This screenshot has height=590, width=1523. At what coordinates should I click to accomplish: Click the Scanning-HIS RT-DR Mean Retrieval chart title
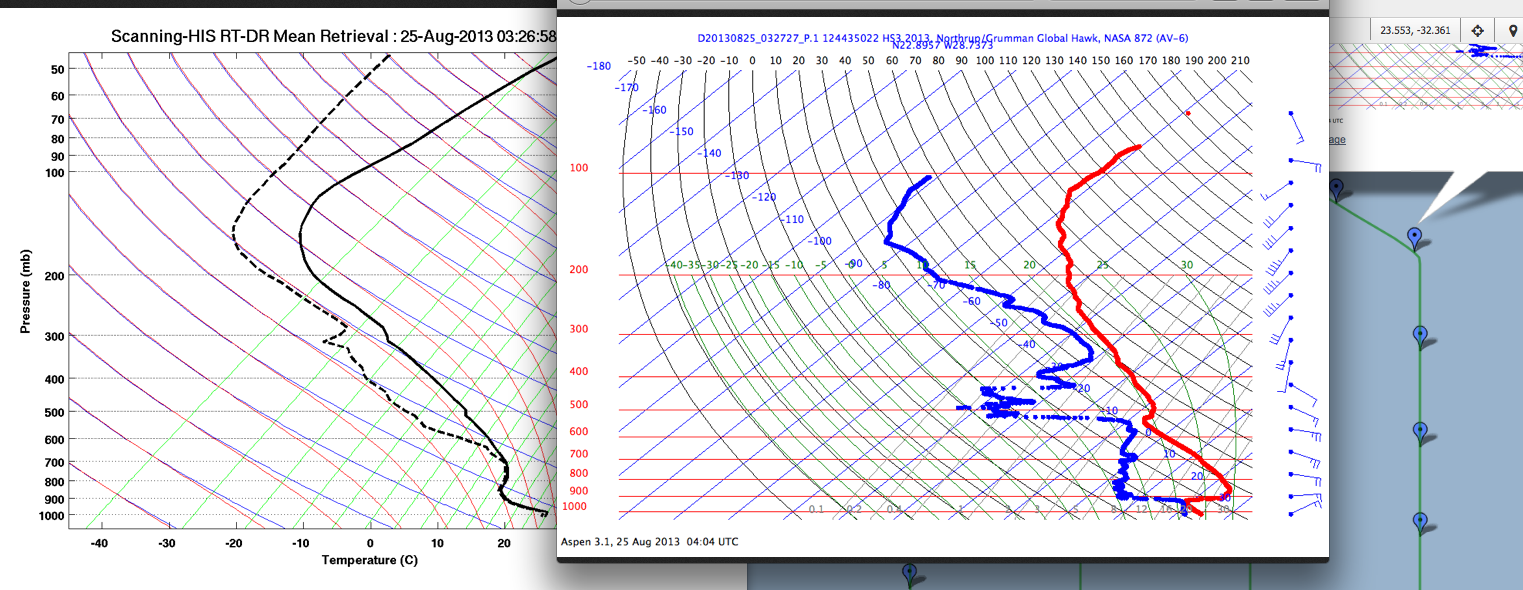pos(330,36)
